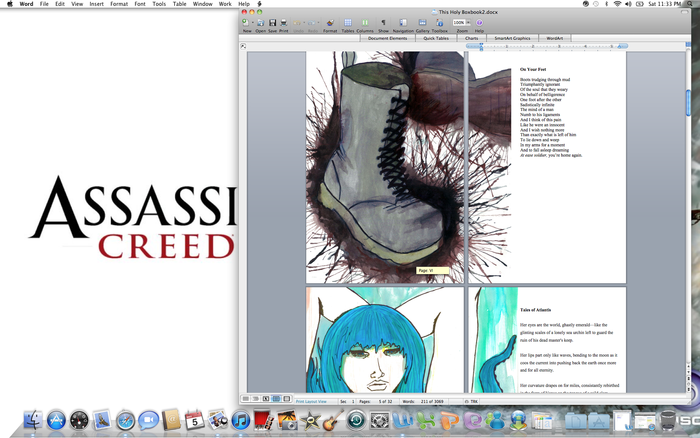This screenshot has width=700, height=438.
Task: Open Time Machine from the dock
Action: (x=357, y=420)
